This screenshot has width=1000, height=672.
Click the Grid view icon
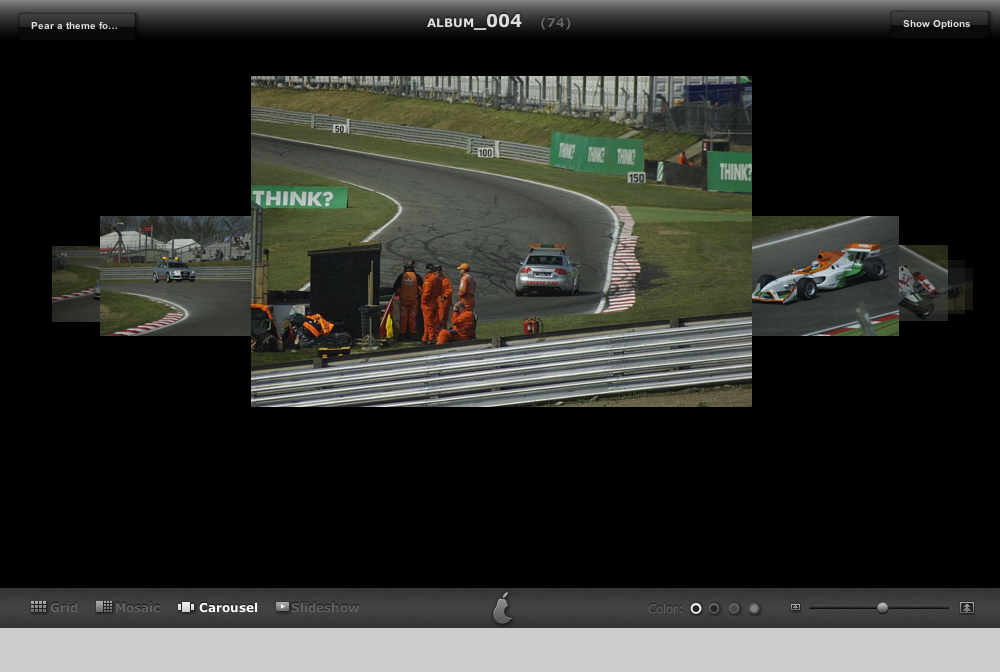(x=38, y=607)
